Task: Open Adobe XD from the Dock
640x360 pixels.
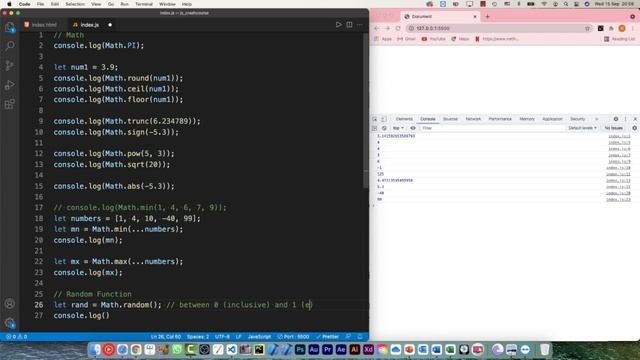Action: click(x=368, y=349)
